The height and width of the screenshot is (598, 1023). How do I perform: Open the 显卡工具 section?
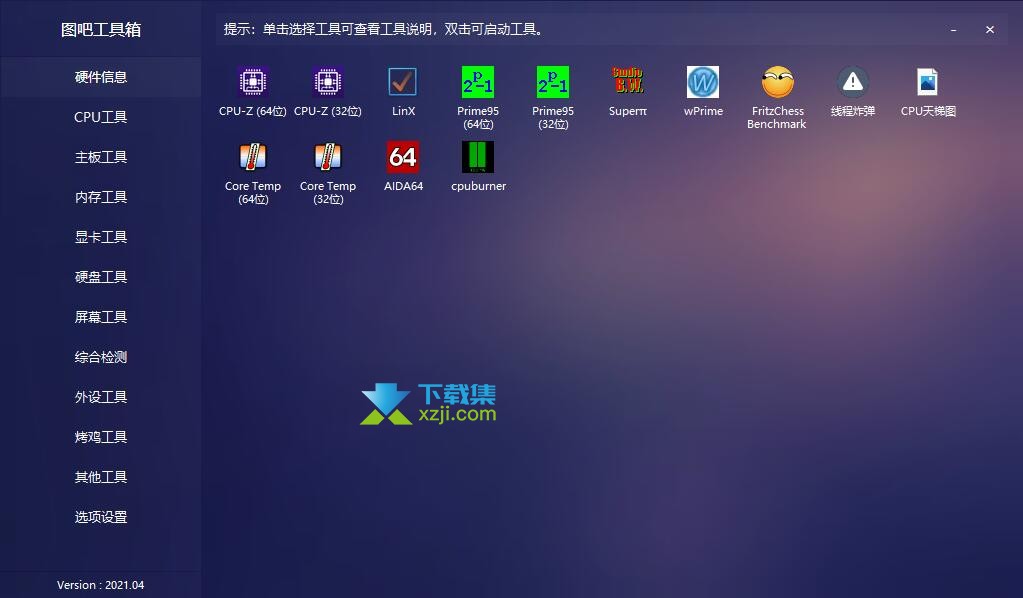101,237
